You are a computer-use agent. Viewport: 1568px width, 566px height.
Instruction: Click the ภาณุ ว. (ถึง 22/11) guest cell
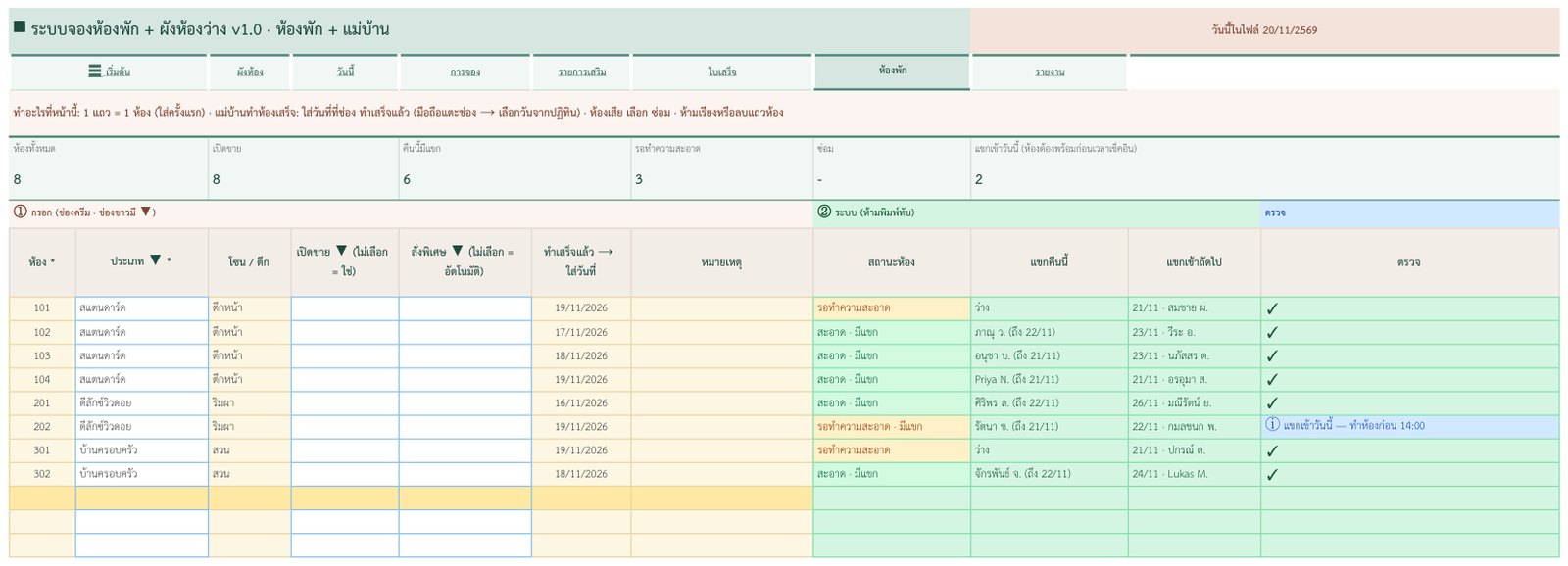coord(1050,332)
